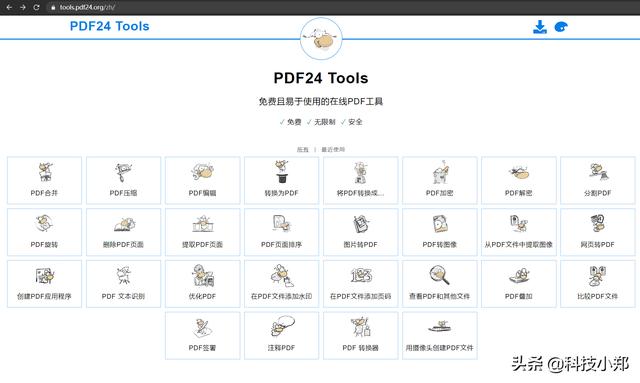Open the PDF叠加 (overlay) tool

point(519,284)
